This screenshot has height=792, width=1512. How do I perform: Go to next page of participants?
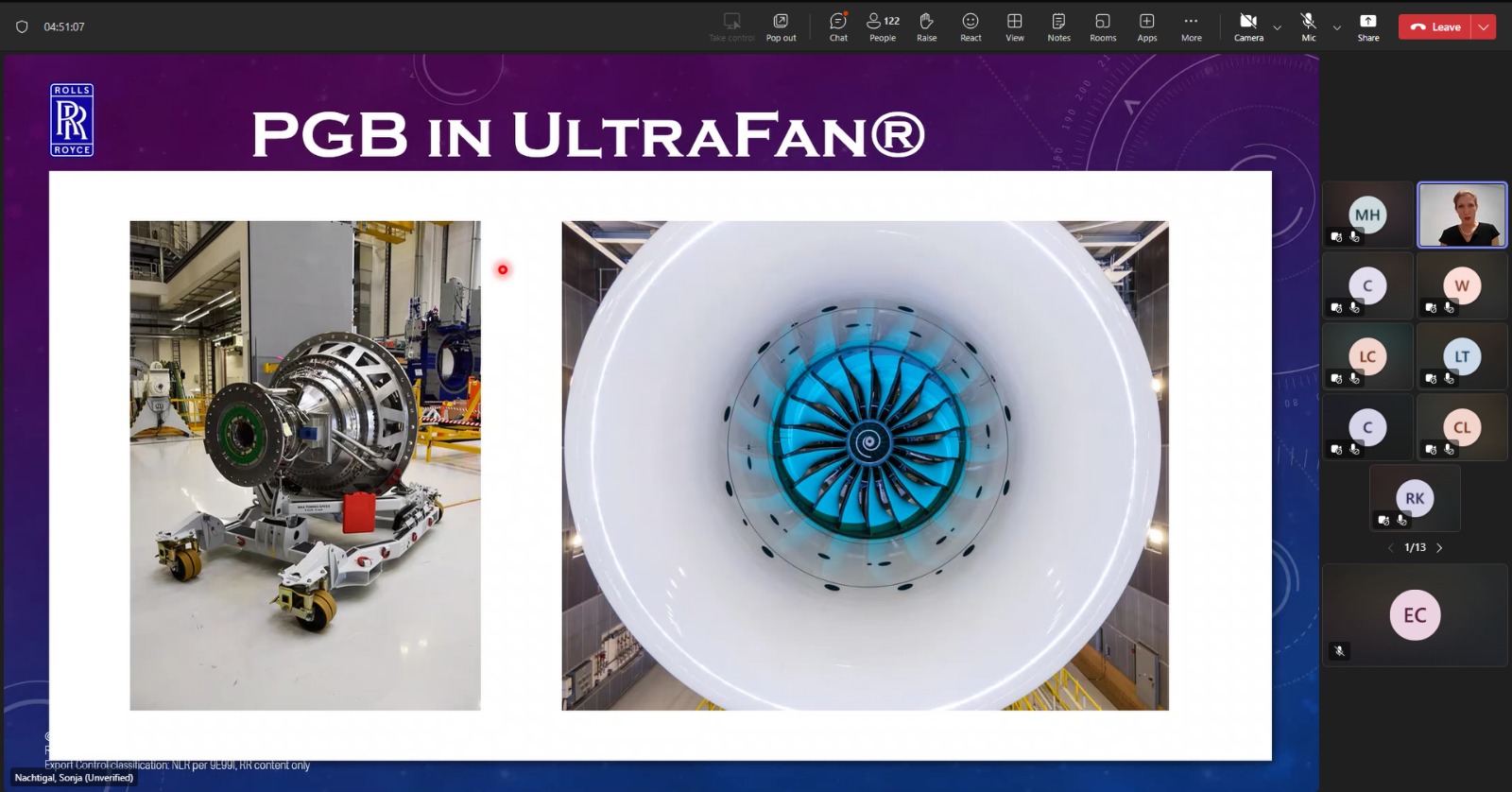click(1439, 547)
